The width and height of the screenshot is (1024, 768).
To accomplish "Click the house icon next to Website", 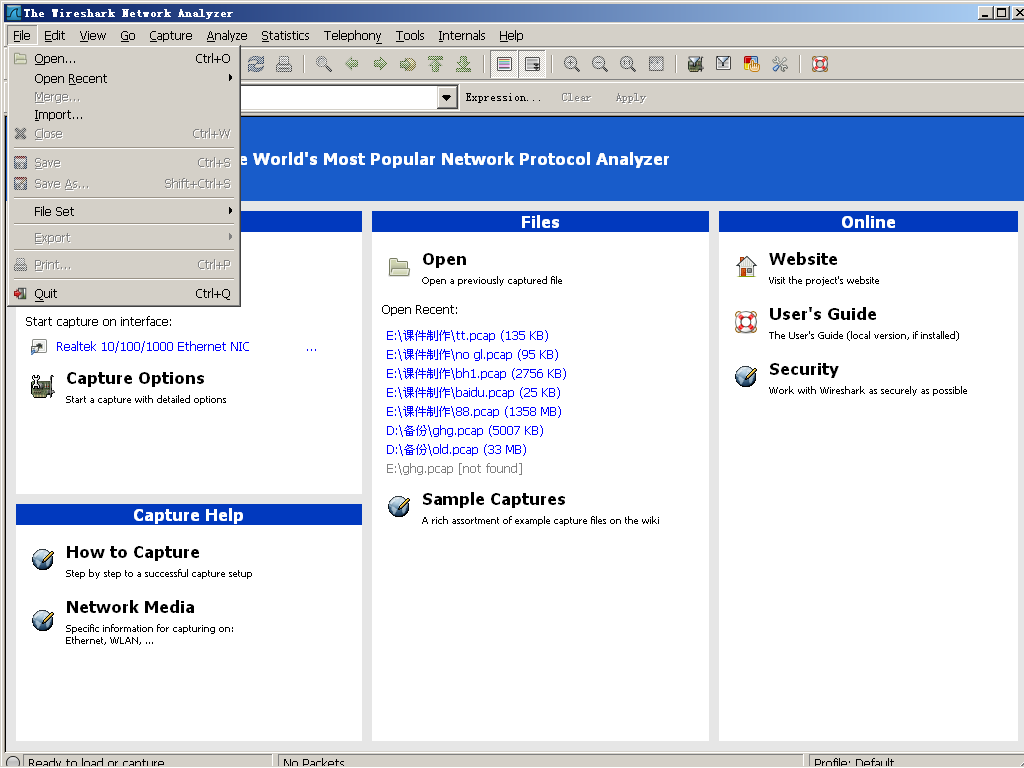I will tap(746, 266).
